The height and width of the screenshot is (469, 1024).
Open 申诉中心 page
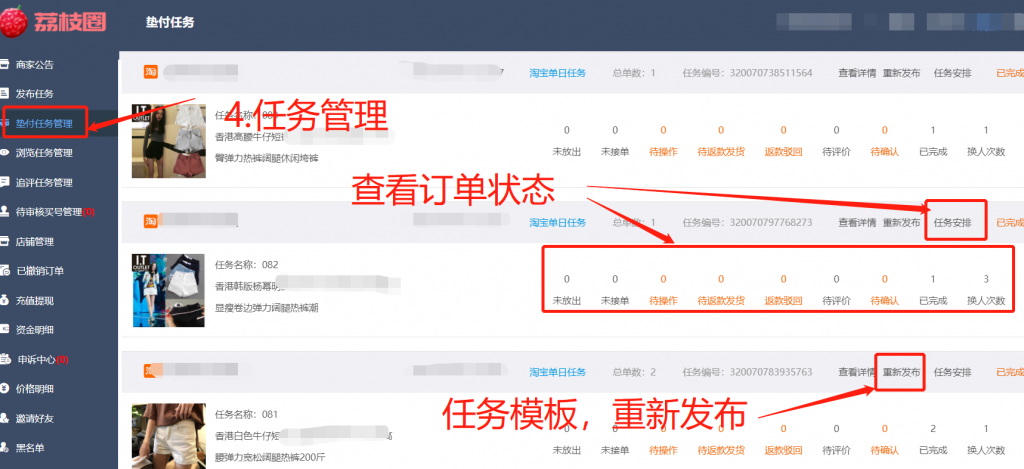tap(43, 359)
